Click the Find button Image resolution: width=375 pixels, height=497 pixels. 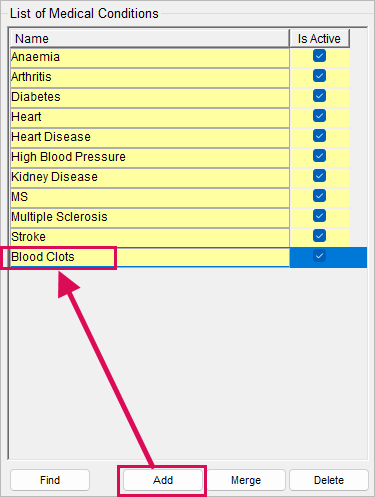pos(50,480)
